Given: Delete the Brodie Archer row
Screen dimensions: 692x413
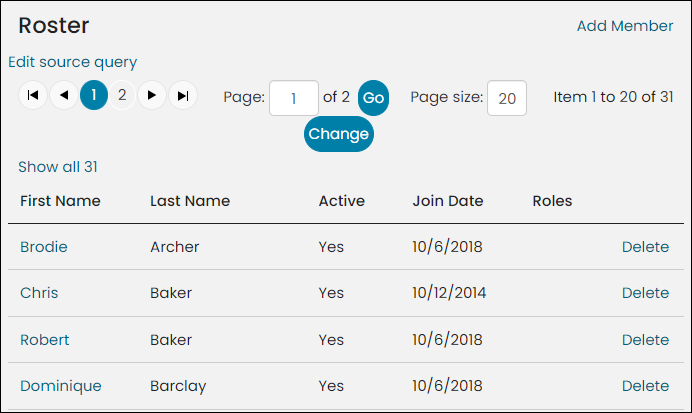Looking at the screenshot, I should click(x=645, y=247).
